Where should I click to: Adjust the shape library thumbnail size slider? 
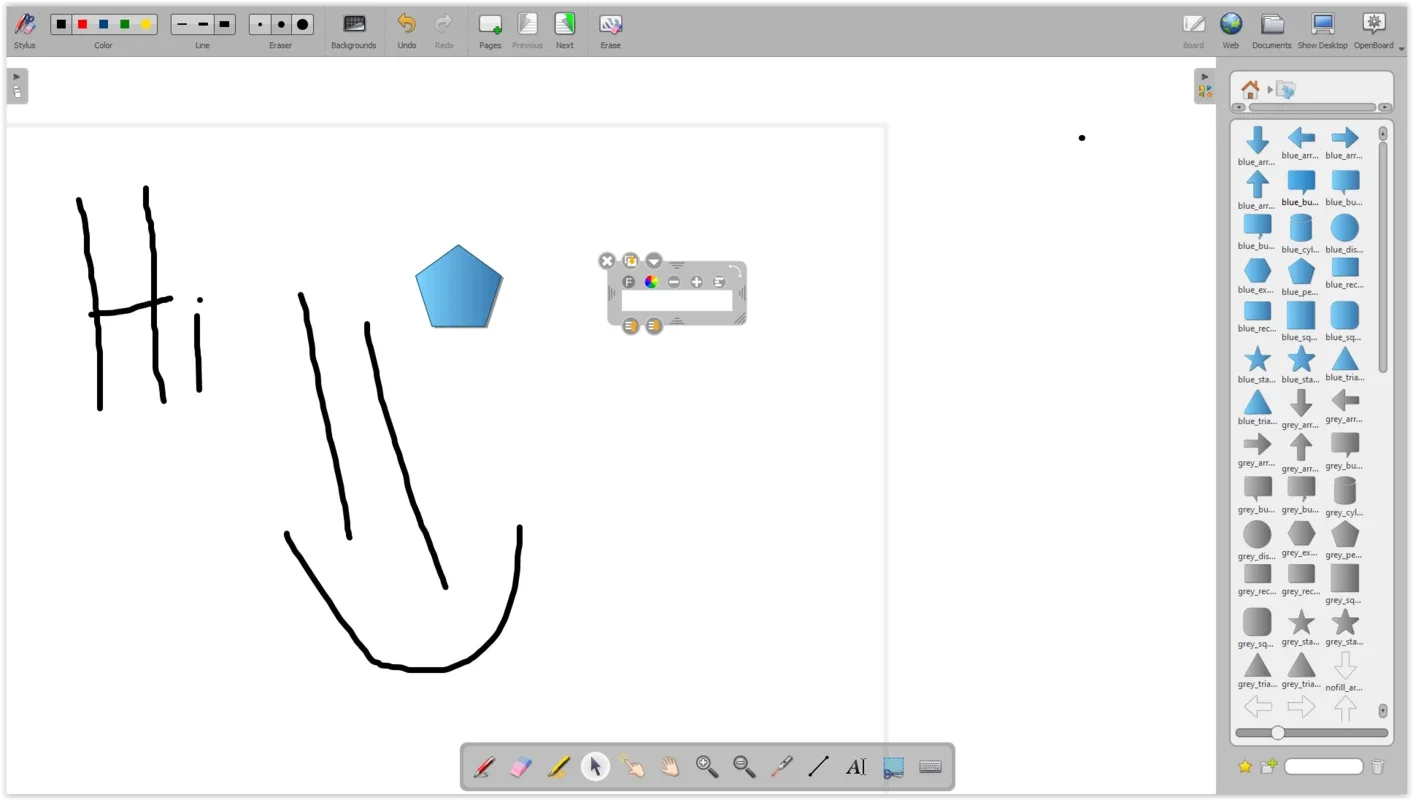[x=1278, y=732]
